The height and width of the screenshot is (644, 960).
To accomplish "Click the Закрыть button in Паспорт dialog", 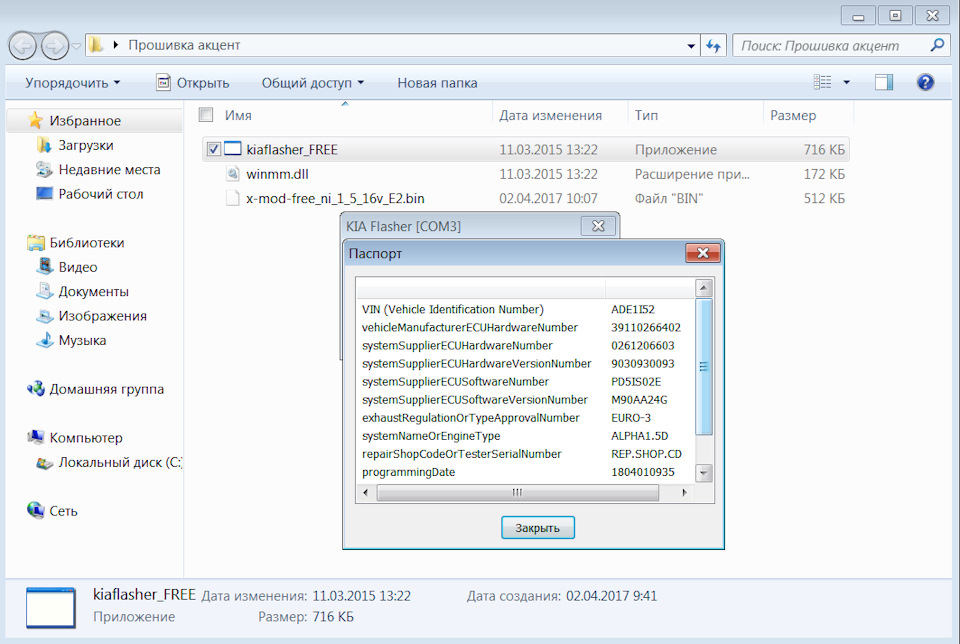I will (538, 528).
